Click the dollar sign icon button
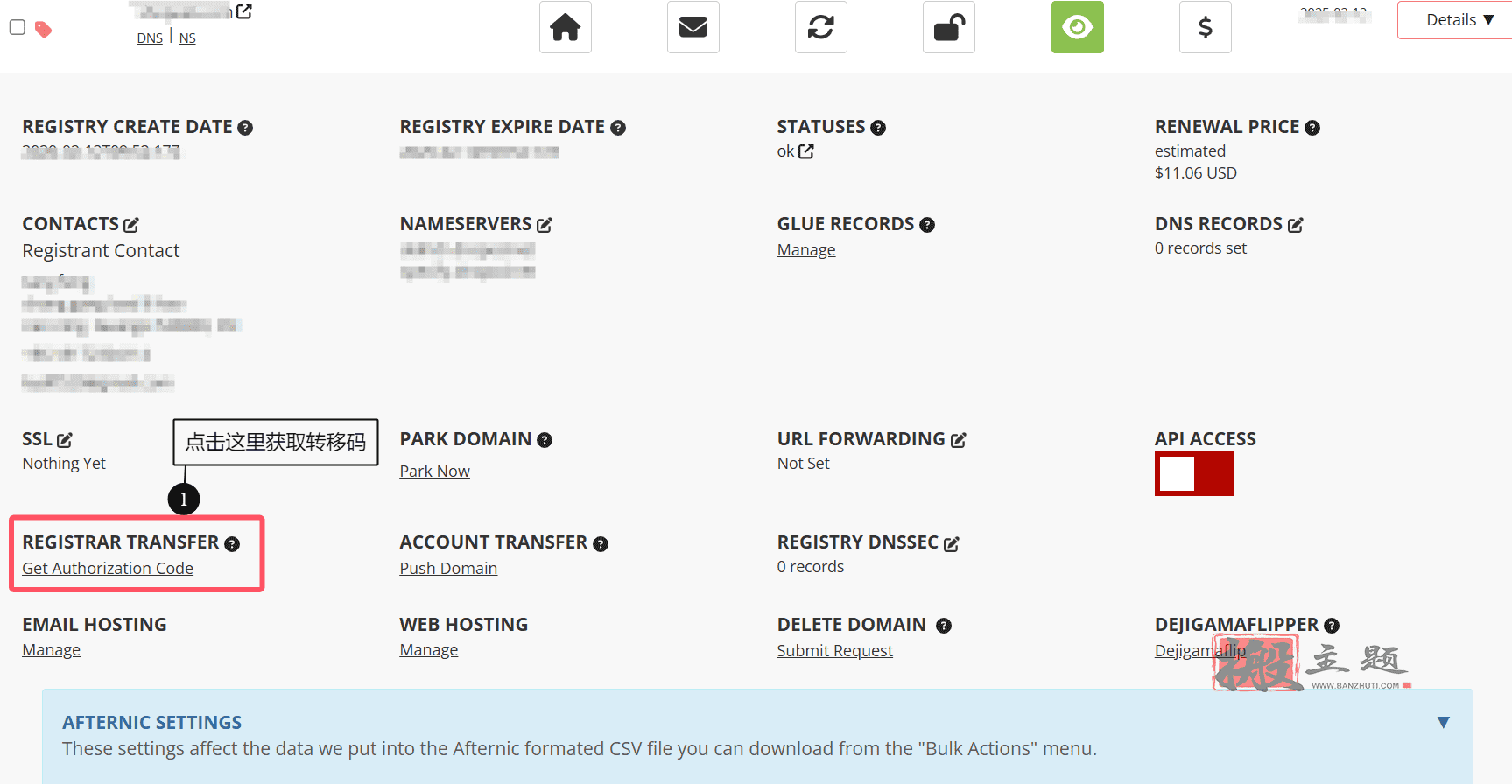The width and height of the screenshot is (1512, 784). pos(1206,27)
